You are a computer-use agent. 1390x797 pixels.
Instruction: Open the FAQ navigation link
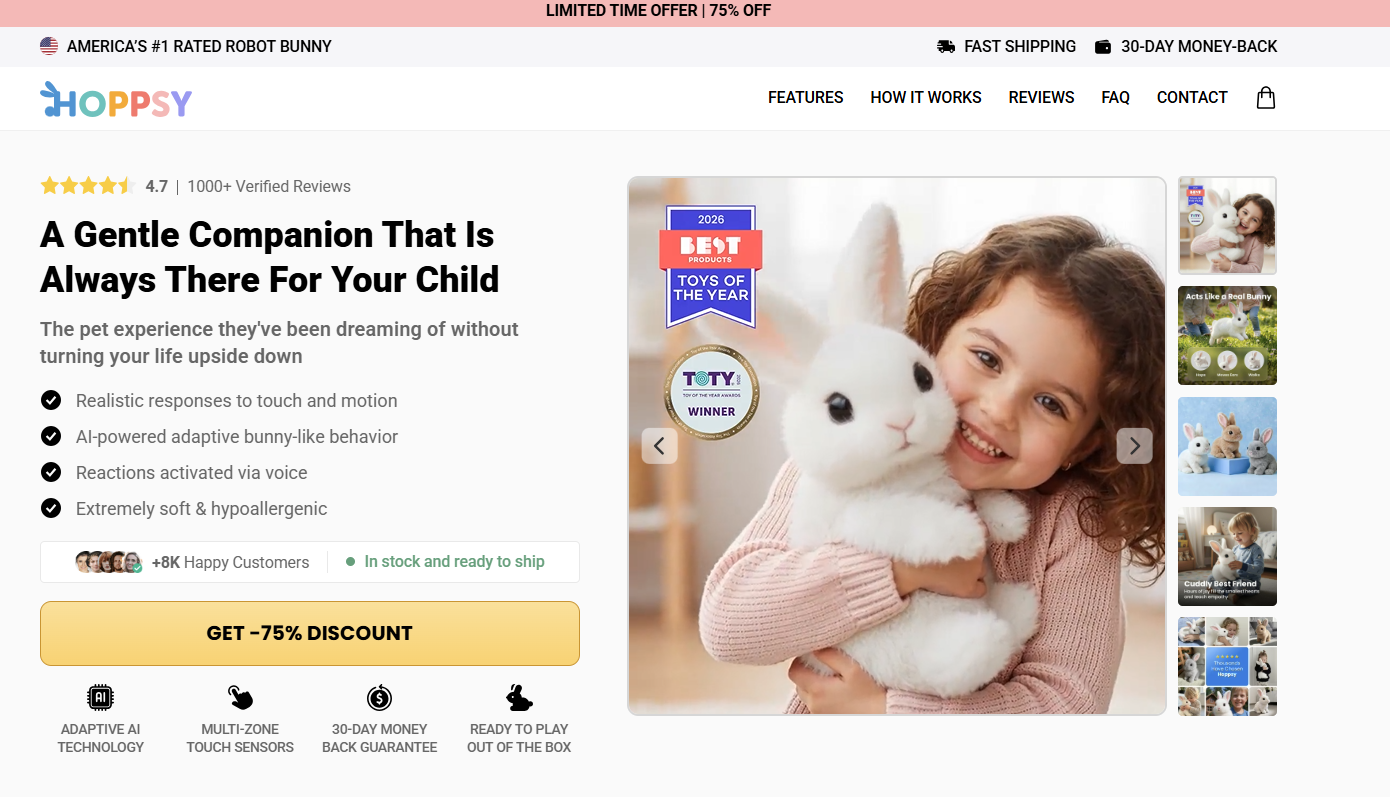coord(1116,97)
